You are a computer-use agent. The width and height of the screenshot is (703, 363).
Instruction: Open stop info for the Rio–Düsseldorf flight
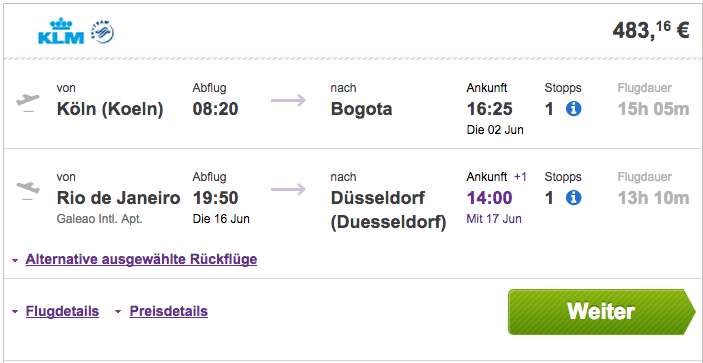[573, 198]
